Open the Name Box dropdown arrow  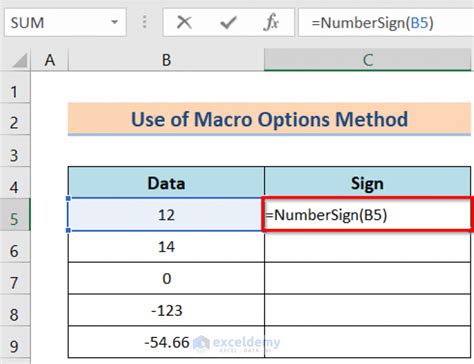[114, 22]
